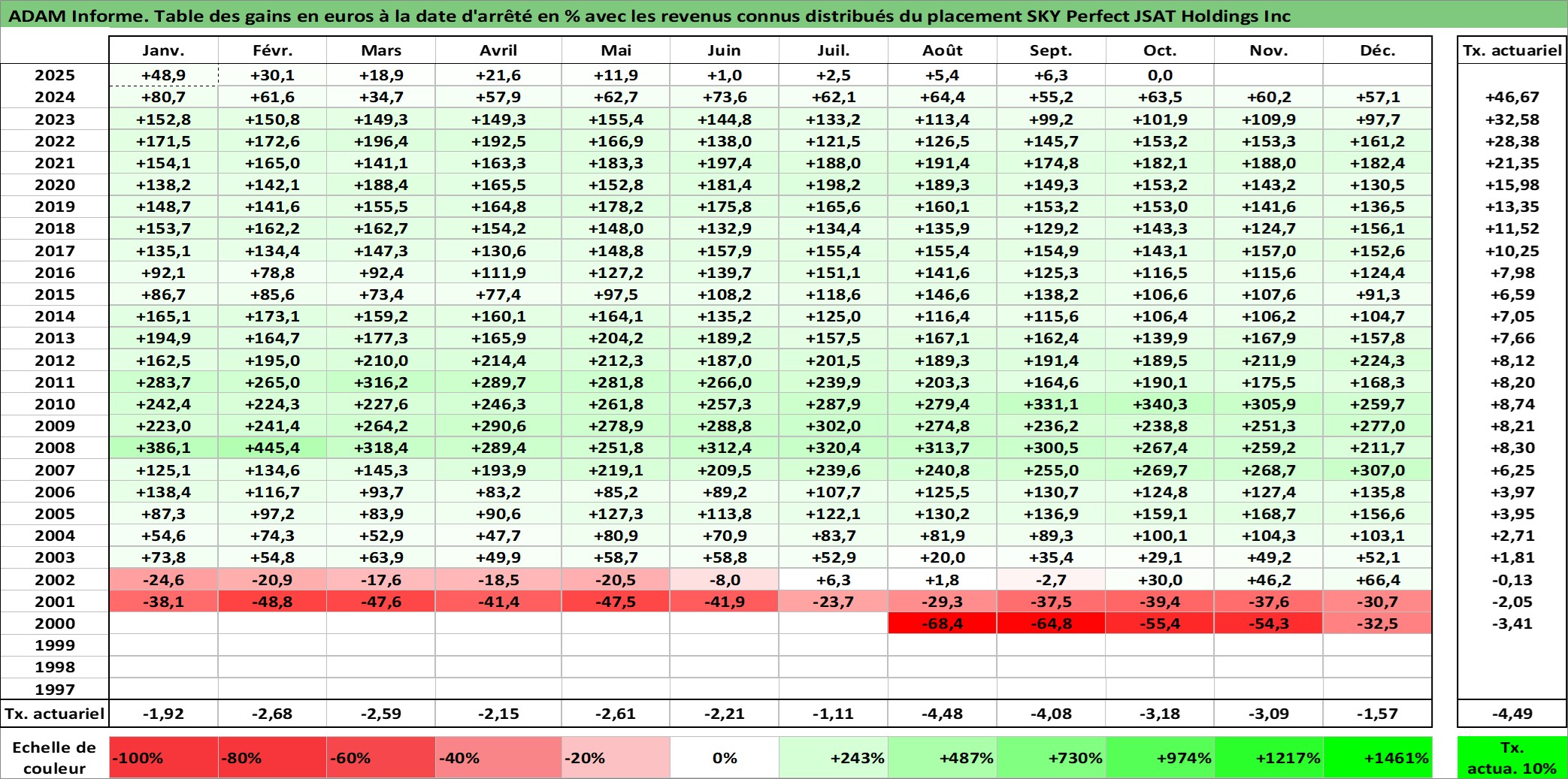Click the +204,2 cell in 2013
Viewport: 1568px width, 779px height.
pyautogui.click(x=616, y=338)
